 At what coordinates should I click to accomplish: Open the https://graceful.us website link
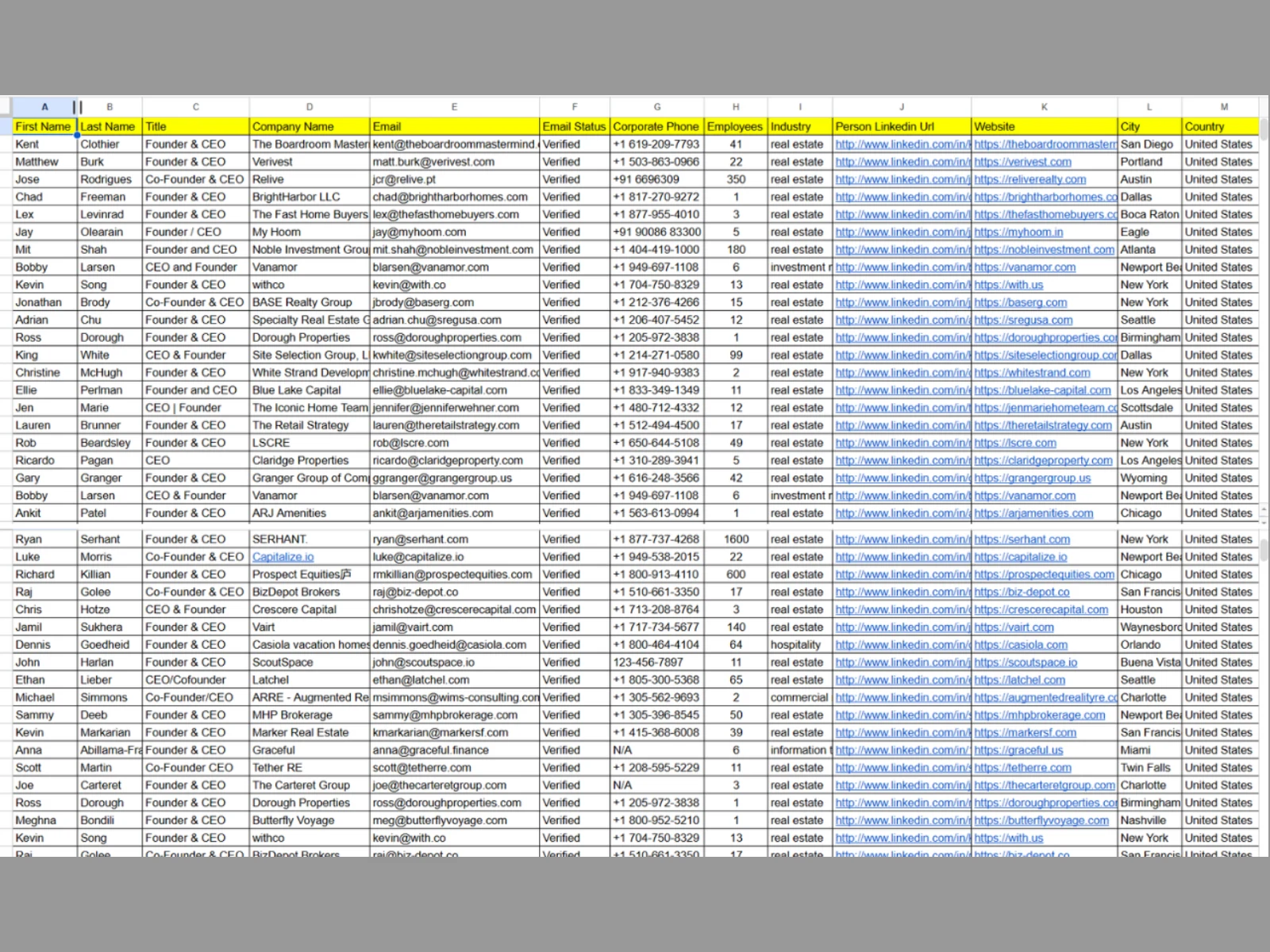pyautogui.click(x=1018, y=750)
